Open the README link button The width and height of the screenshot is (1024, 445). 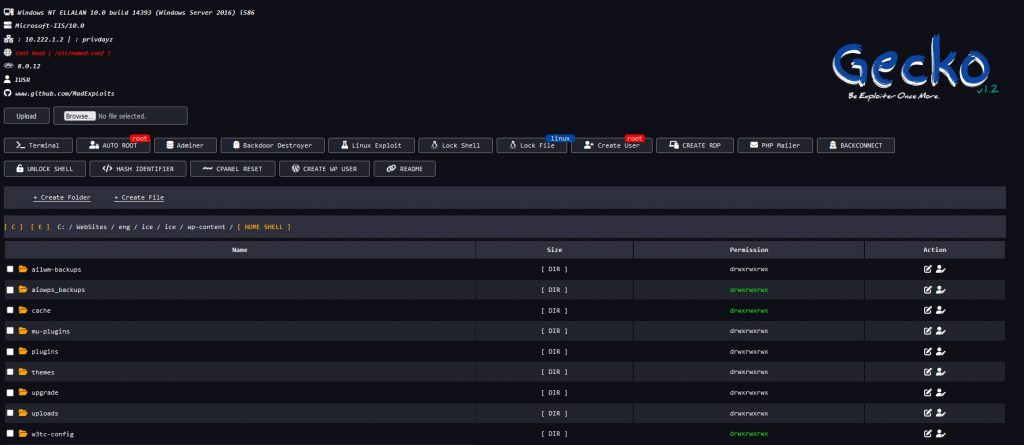[x=404, y=169]
